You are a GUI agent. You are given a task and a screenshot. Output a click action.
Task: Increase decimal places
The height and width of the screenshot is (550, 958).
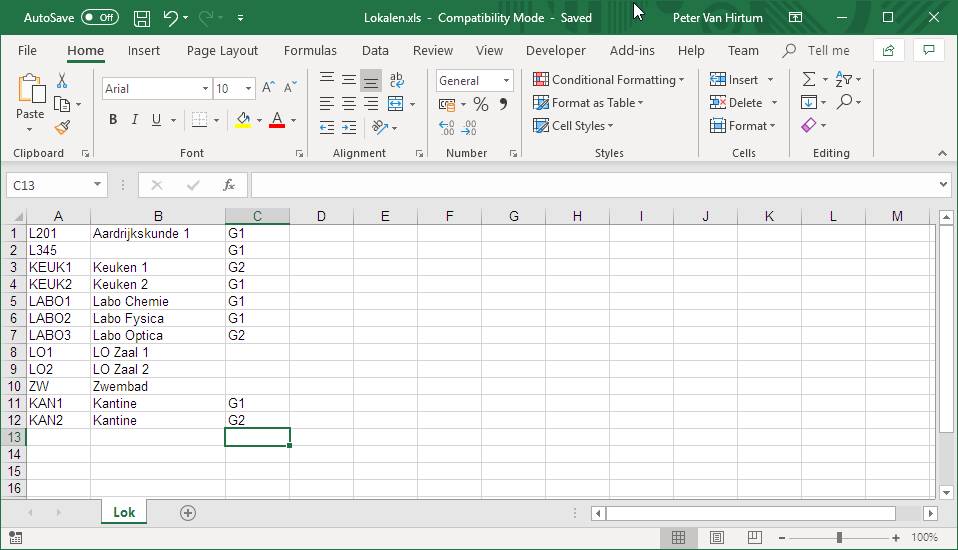pyautogui.click(x=447, y=127)
